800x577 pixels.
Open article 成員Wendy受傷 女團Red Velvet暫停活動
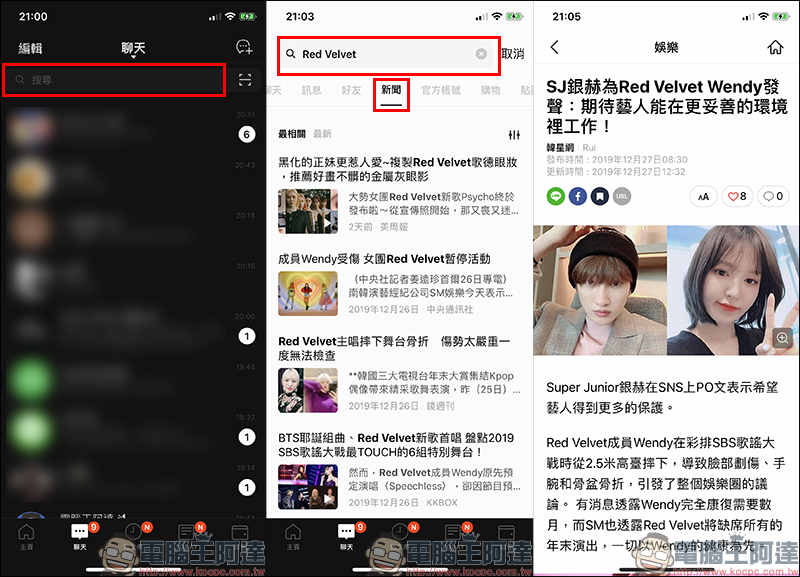click(x=384, y=259)
